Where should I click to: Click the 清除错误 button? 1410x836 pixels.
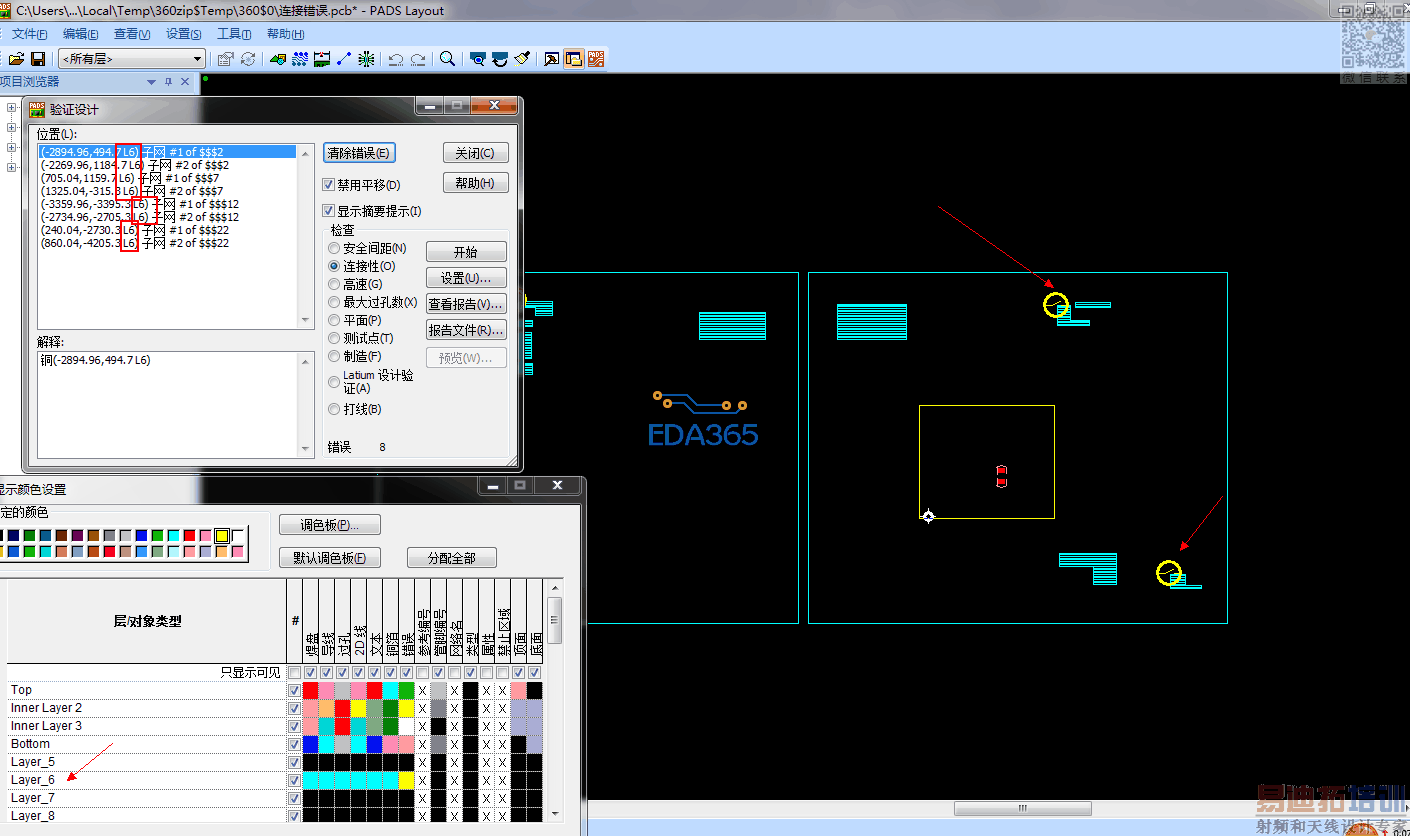coord(359,153)
